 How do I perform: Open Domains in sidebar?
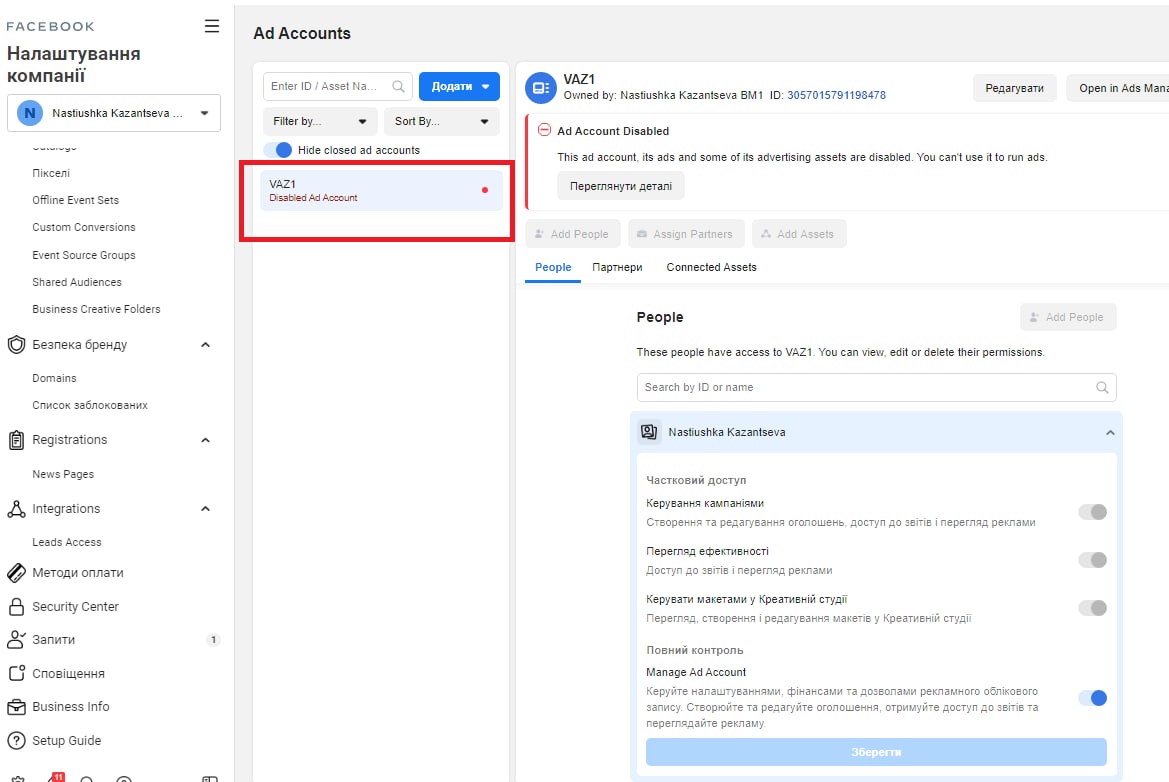coord(54,378)
